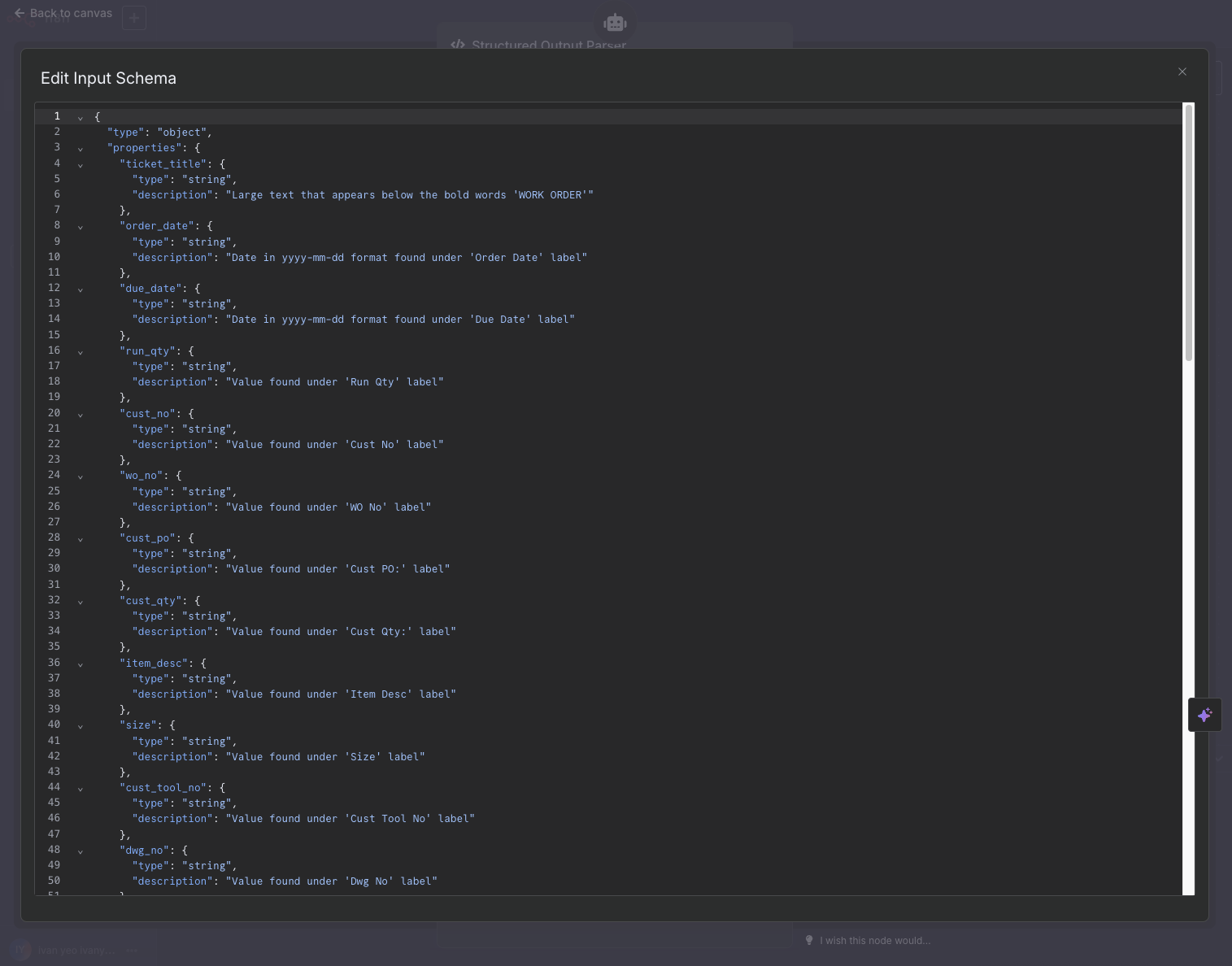
Task: Click the robot agent node icon
Action: [615, 23]
